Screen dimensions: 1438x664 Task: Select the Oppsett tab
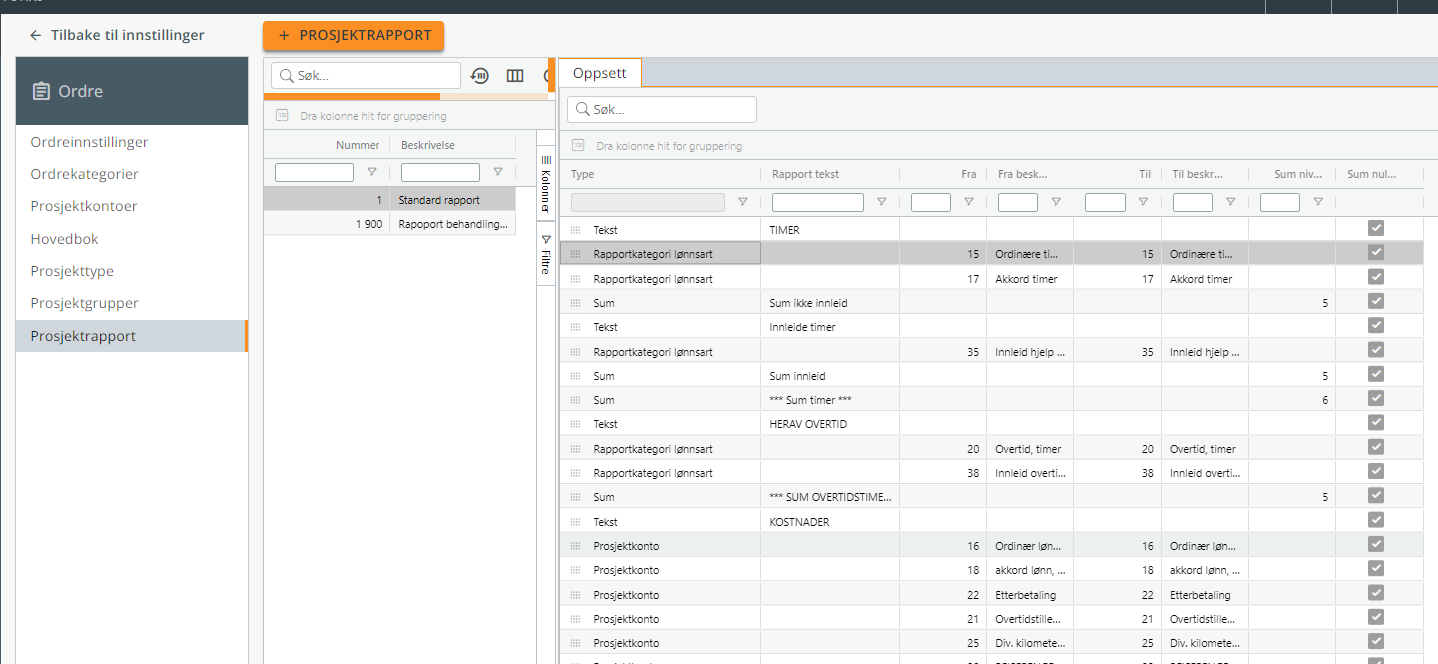click(600, 73)
